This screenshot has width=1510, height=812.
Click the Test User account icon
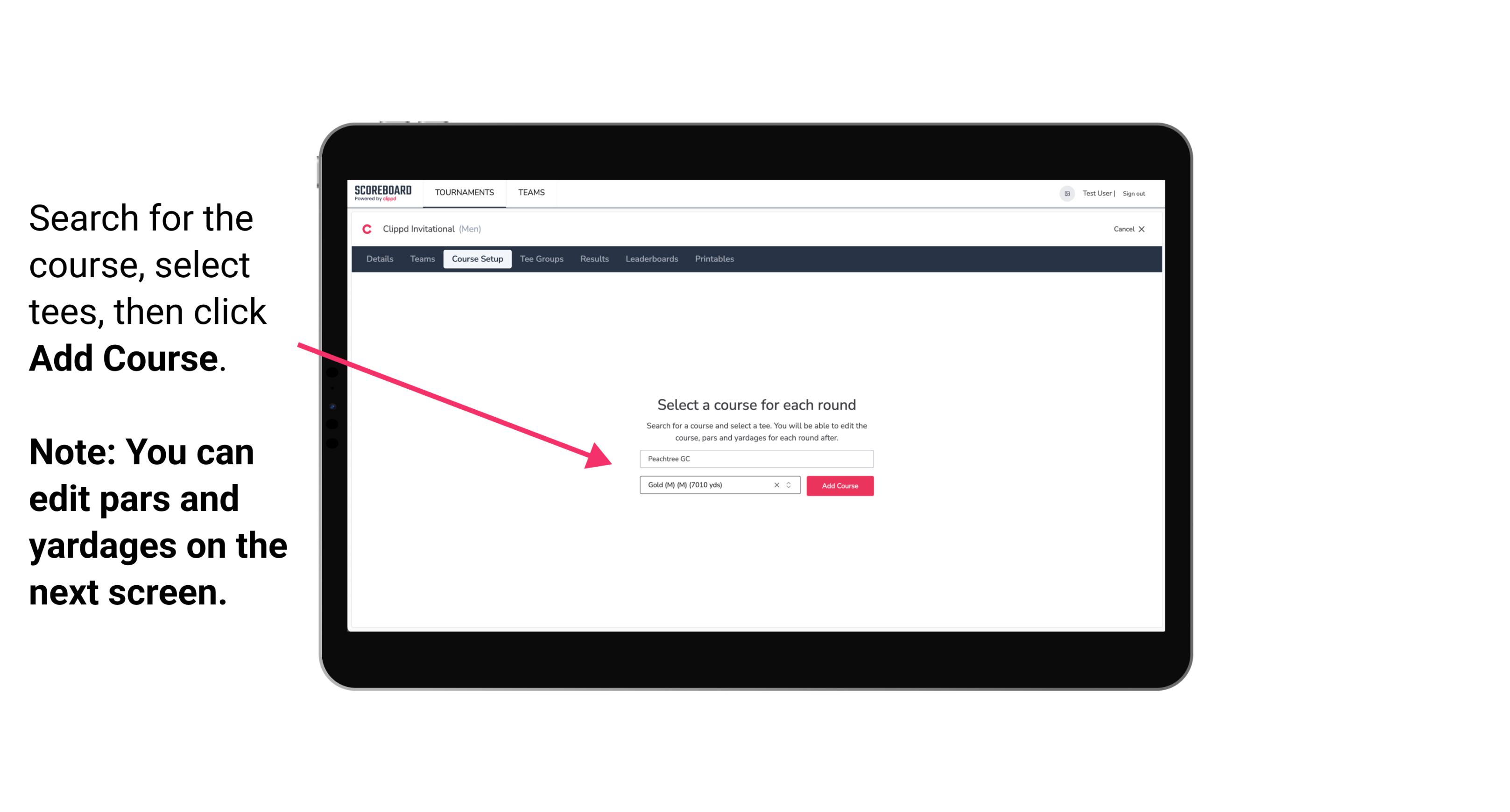1063,193
